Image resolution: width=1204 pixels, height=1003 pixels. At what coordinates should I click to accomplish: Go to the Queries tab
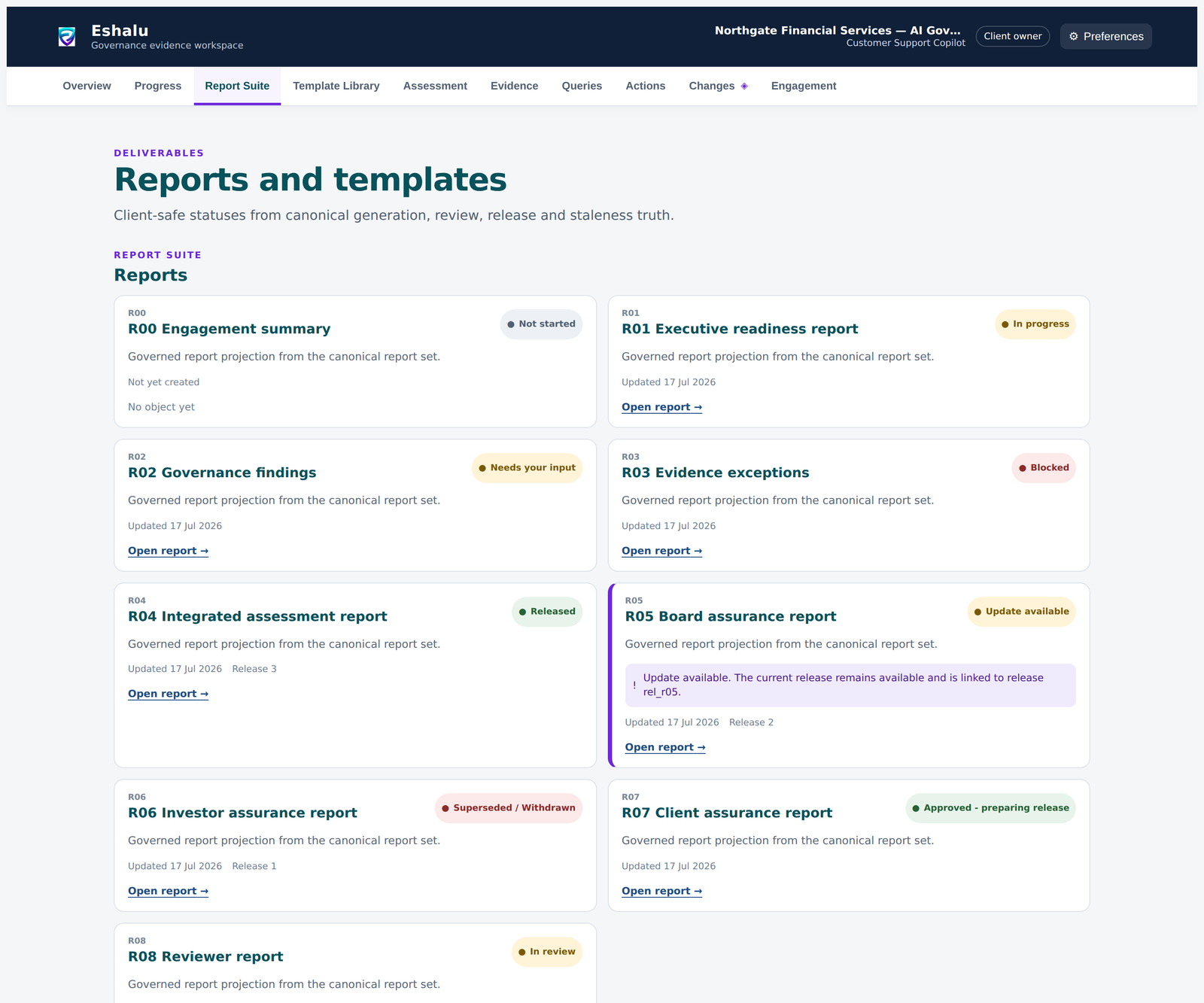pos(582,86)
